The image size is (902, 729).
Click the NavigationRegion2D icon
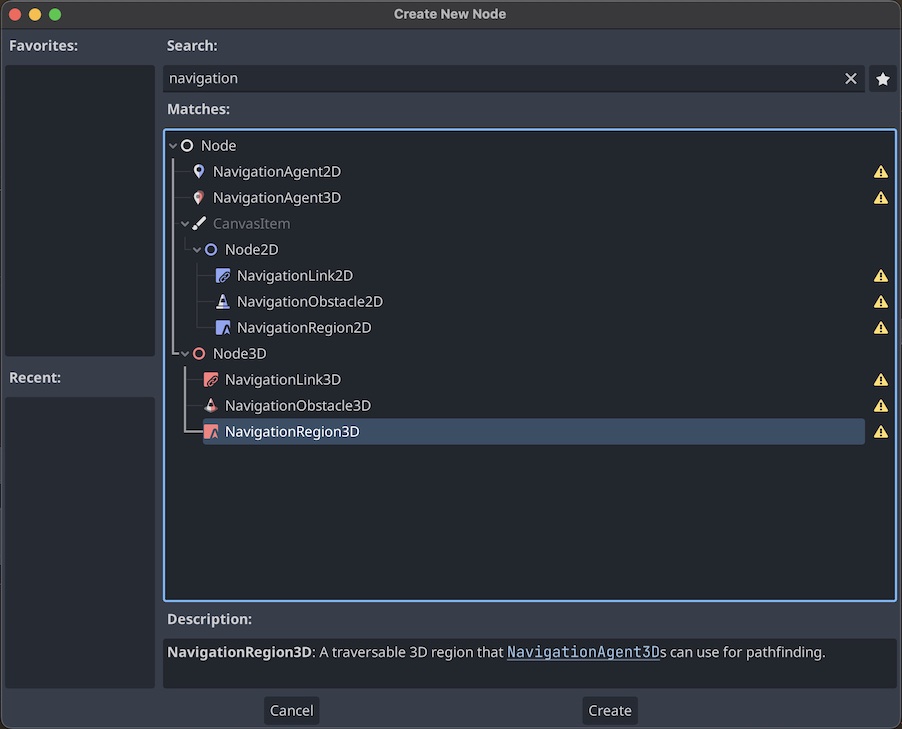(222, 327)
